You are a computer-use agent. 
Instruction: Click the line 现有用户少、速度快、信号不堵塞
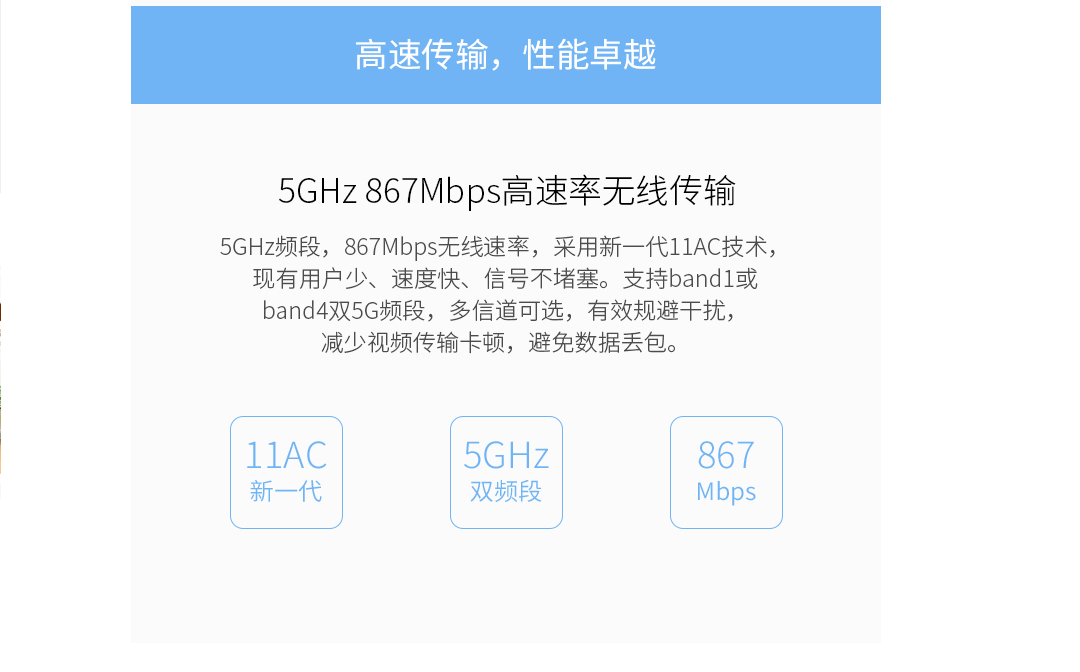[506, 279]
